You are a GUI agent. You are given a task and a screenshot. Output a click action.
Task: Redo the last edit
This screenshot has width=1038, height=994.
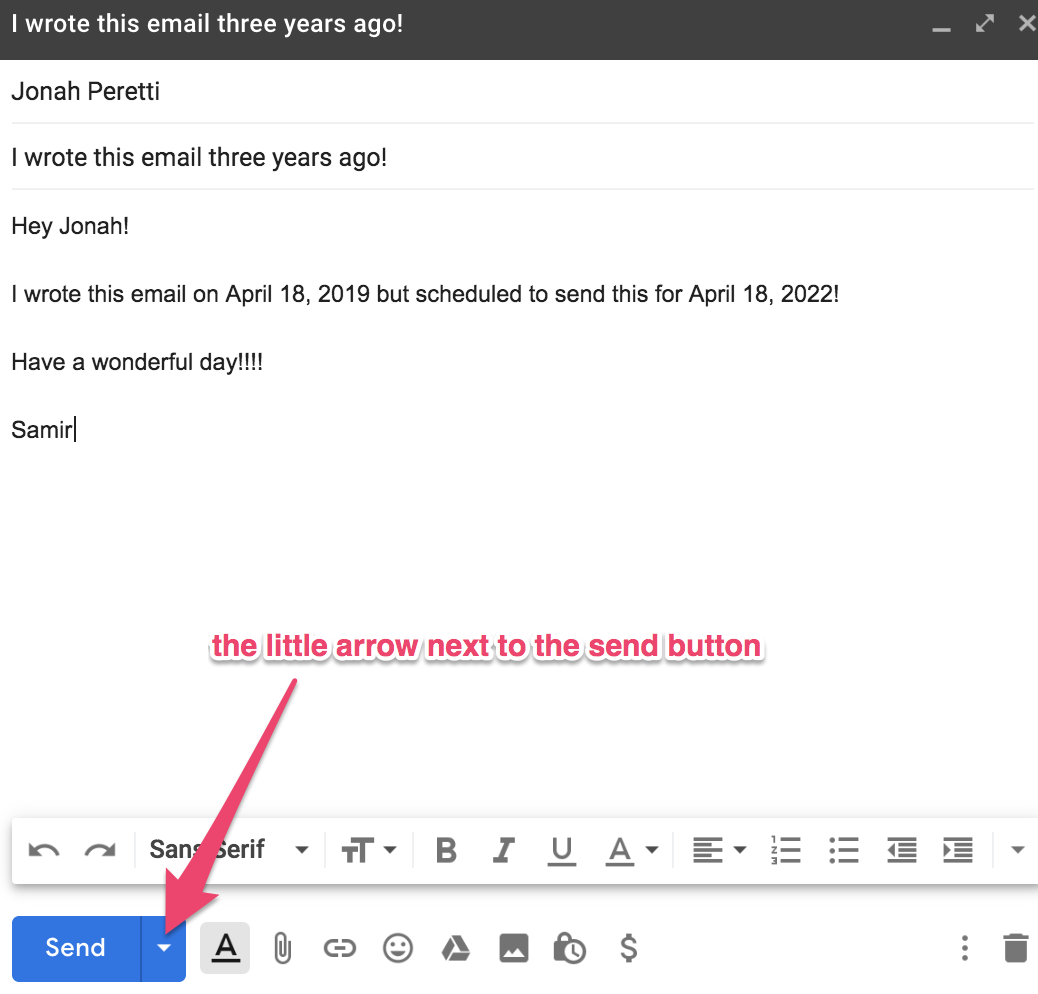(100, 850)
